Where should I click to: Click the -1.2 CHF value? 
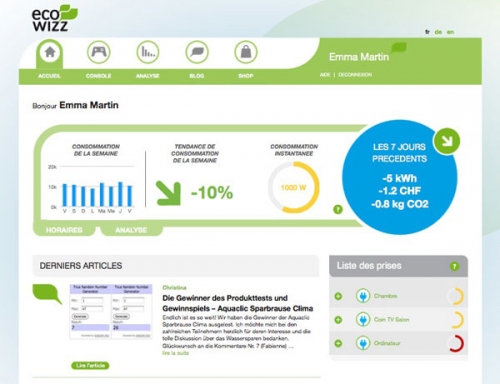point(400,191)
